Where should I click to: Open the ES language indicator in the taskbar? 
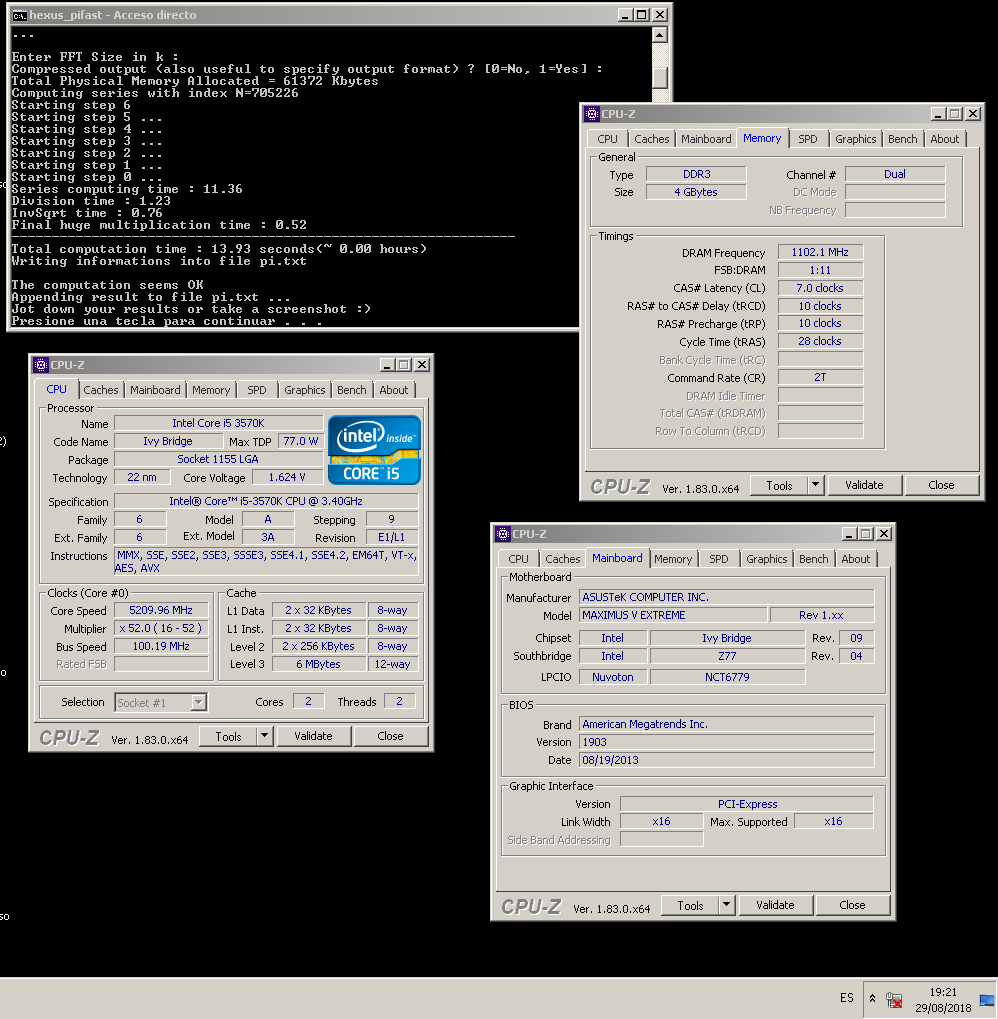click(847, 998)
